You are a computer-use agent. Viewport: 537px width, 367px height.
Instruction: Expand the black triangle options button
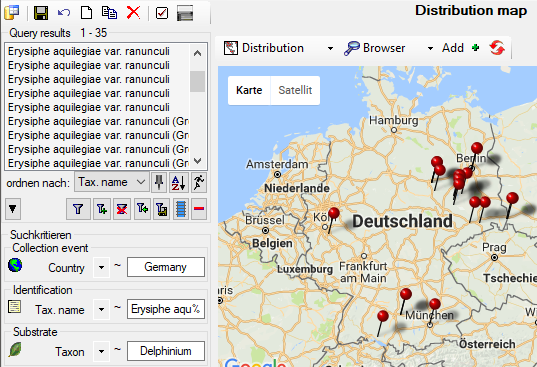coord(13,208)
